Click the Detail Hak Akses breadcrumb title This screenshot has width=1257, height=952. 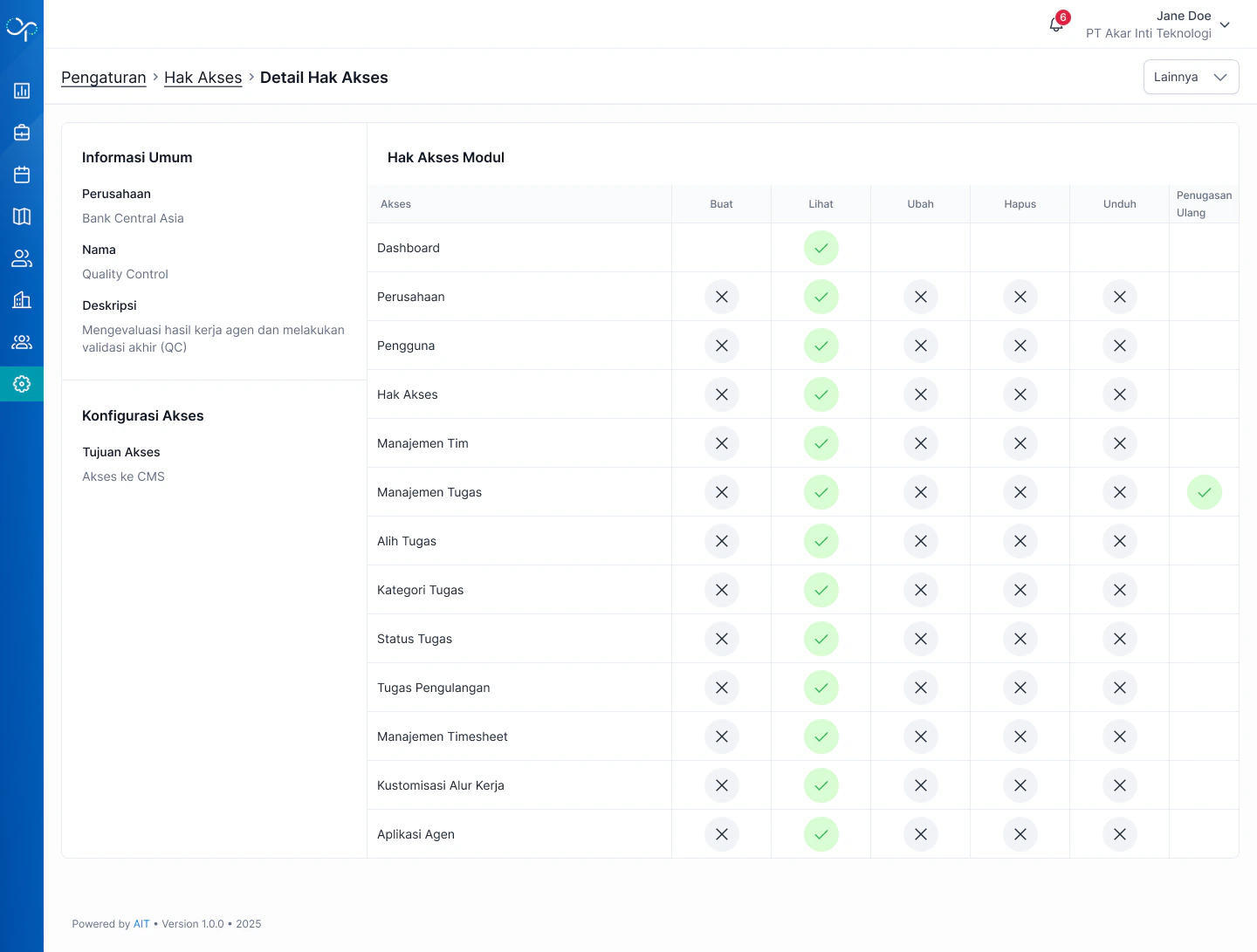[x=324, y=78]
